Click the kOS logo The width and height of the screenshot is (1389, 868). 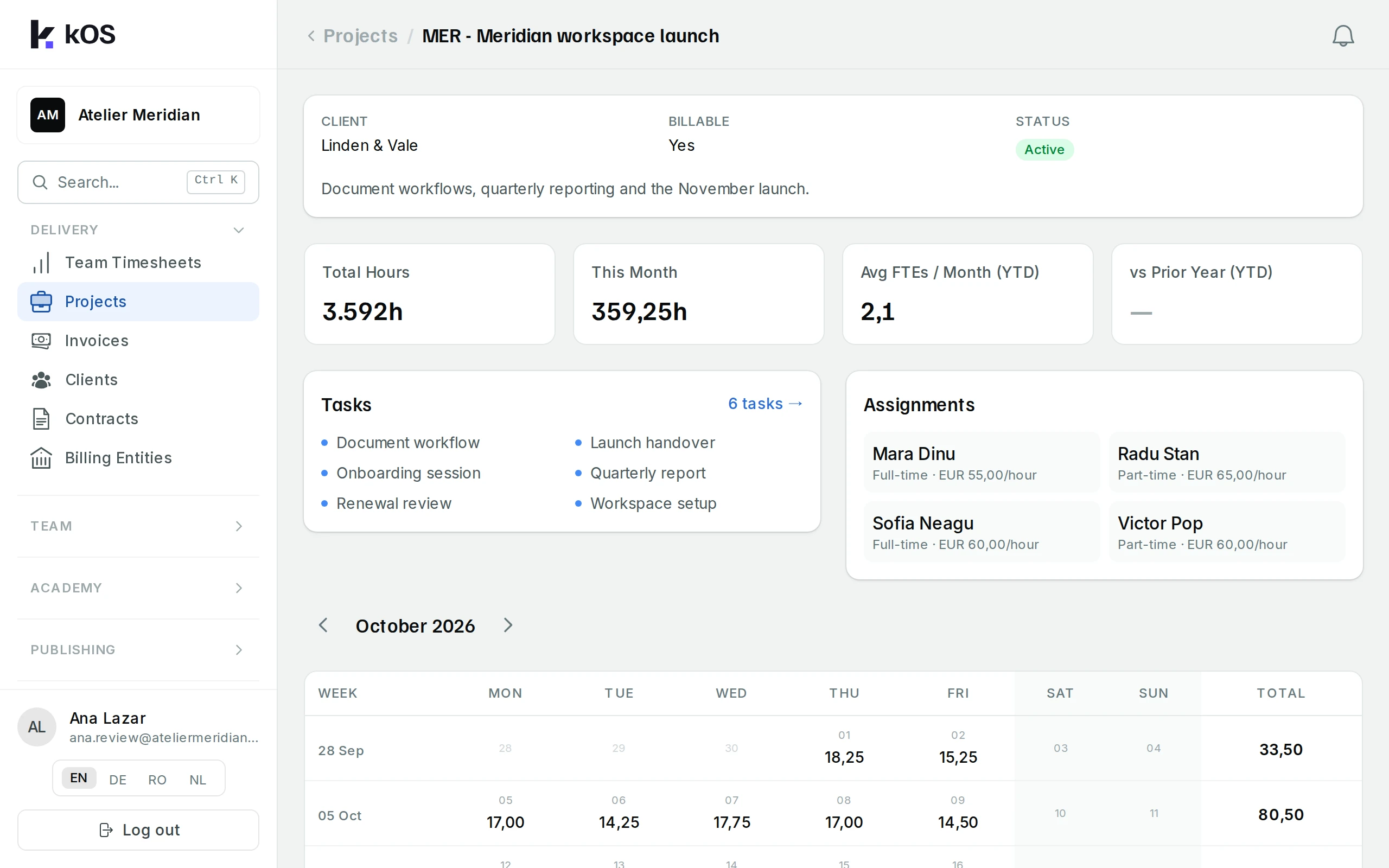click(73, 34)
